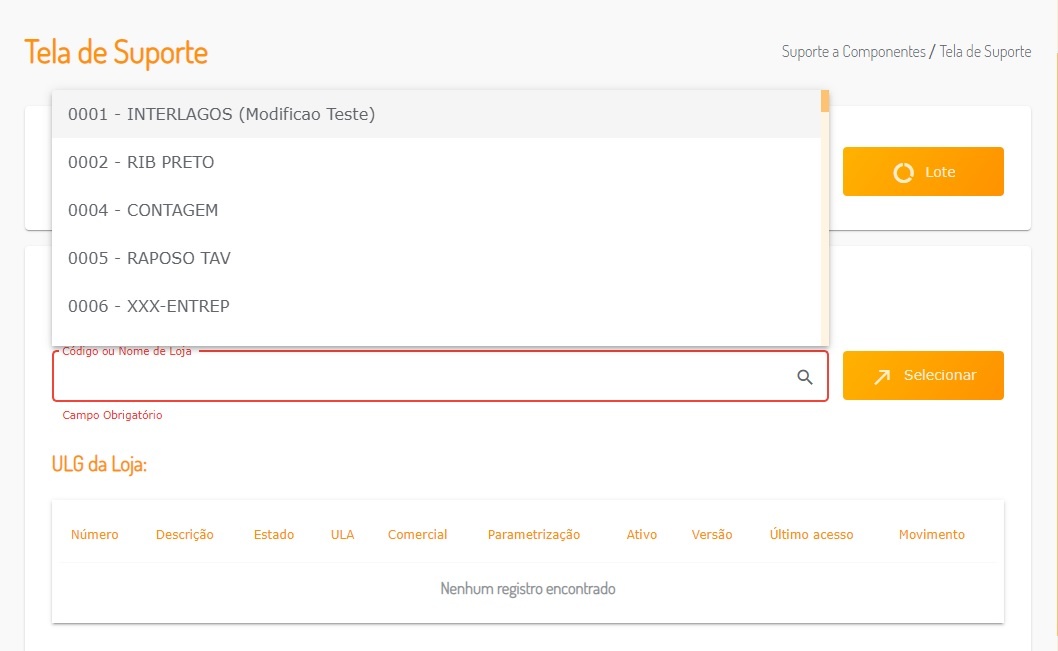Screen dimensions: 1058x651
Task: Sort by the Descrição column header
Action: tap(185, 535)
